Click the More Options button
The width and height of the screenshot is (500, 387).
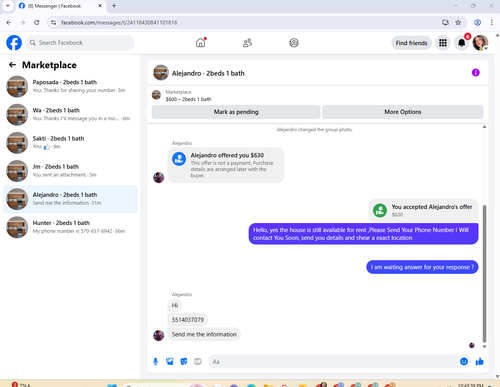click(x=403, y=112)
